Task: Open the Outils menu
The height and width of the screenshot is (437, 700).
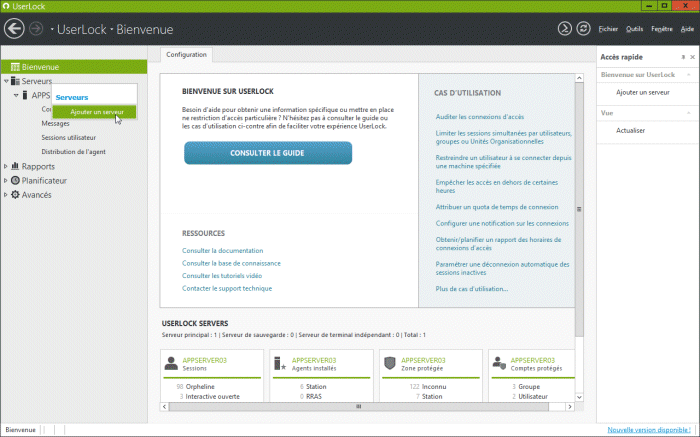Action: click(634, 29)
